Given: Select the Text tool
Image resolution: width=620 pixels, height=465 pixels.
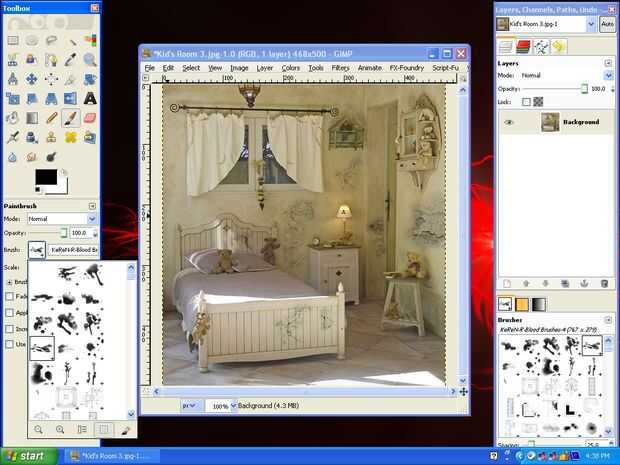Looking at the screenshot, I should click(90, 98).
